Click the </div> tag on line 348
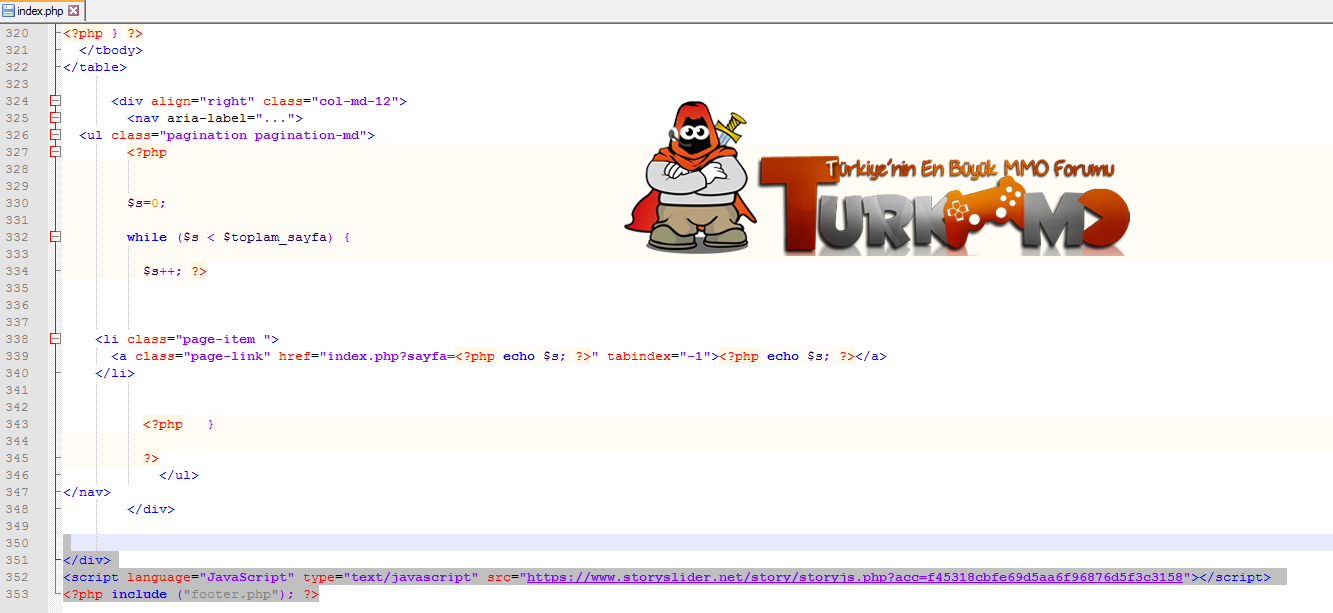This screenshot has width=1333, height=613. click(x=151, y=509)
